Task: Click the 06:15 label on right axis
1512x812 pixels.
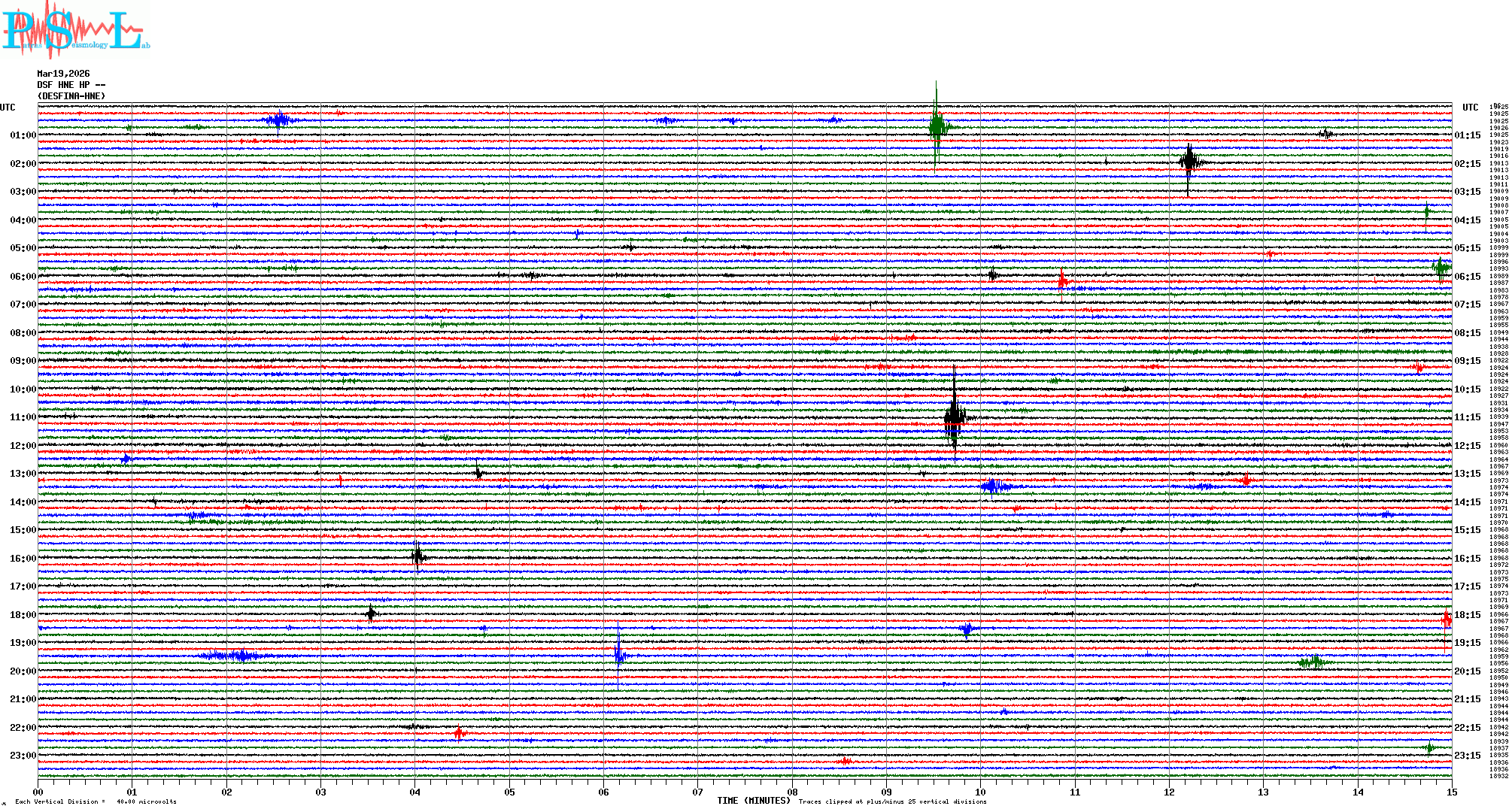Action: pyautogui.click(x=1467, y=277)
